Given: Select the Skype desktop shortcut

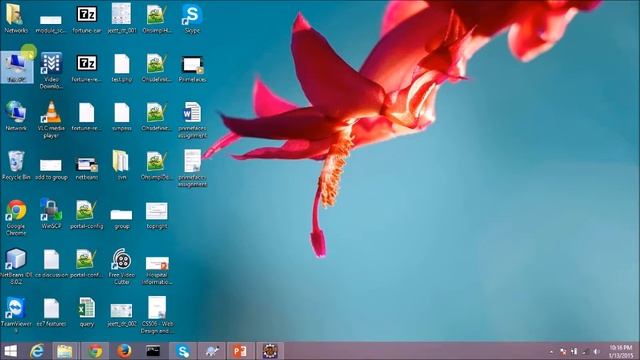Looking at the screenshot, I should coord(192,19).
